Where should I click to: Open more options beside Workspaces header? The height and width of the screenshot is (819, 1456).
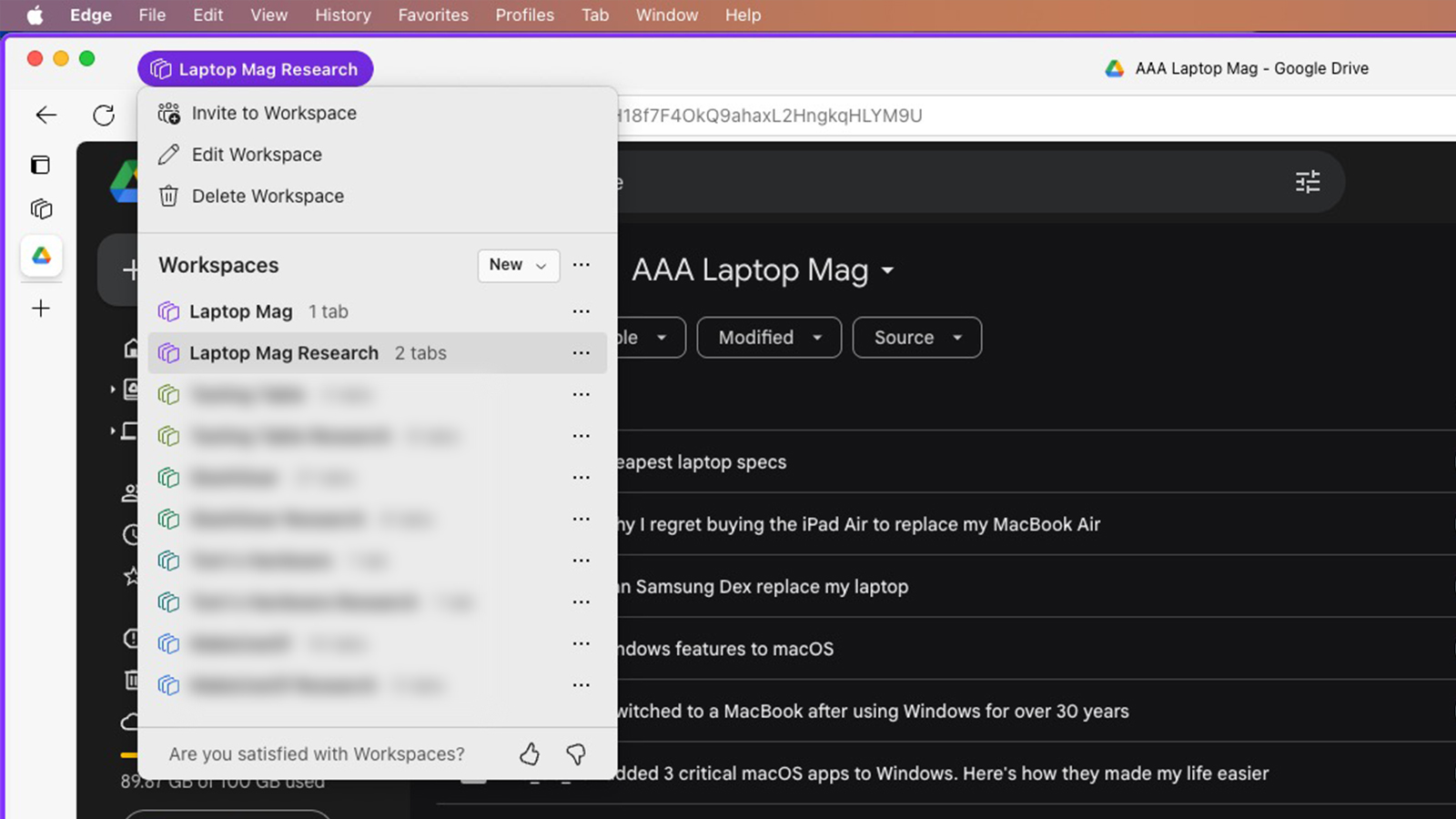coord(581,265)
